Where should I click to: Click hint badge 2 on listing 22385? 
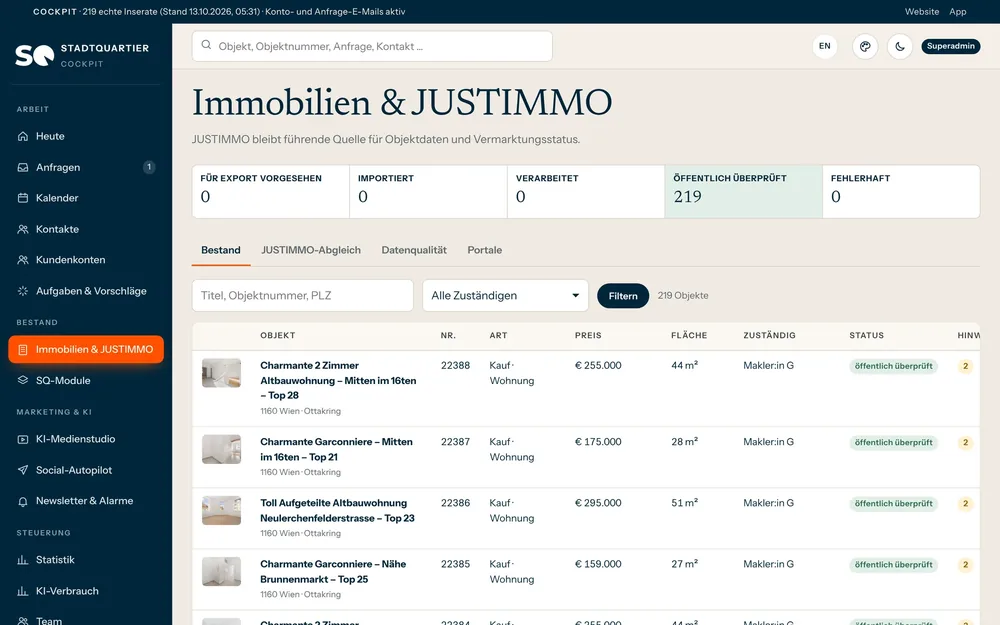966,565
